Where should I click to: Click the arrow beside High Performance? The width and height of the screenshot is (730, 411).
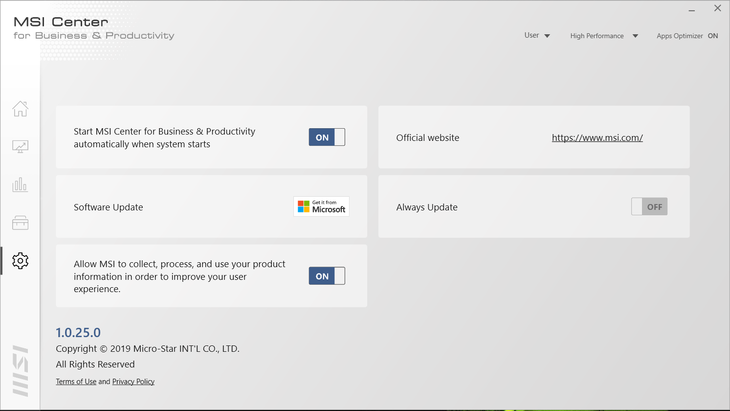[x=634, y=36]
